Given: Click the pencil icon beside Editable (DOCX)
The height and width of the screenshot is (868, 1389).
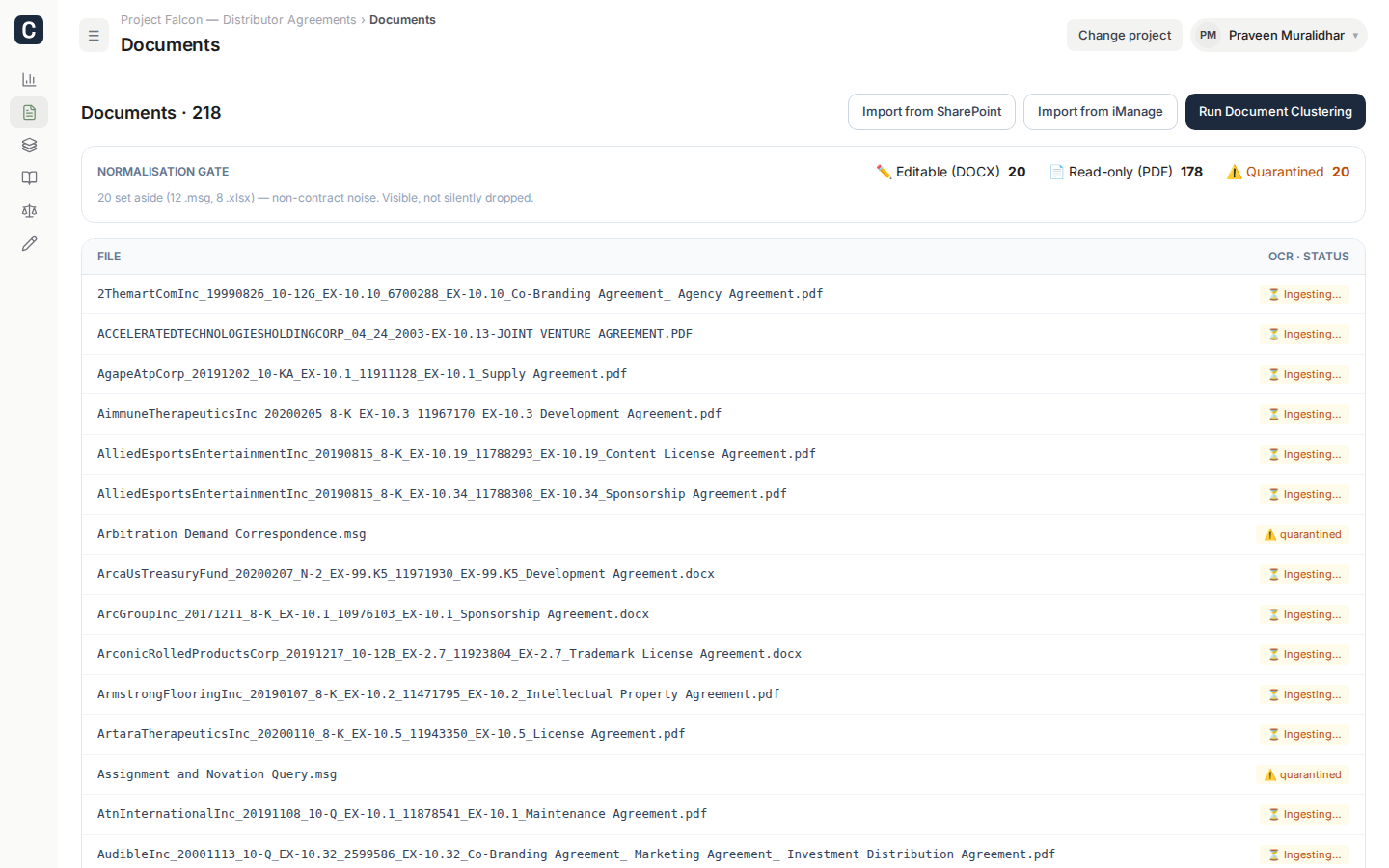Looking at the screenshot, I should coord(884,172).
